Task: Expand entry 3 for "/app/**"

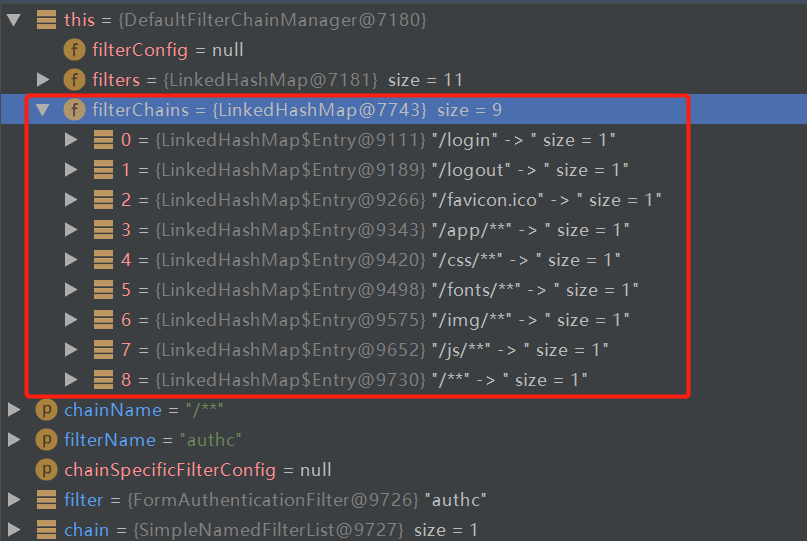Action: (x=71, y=230)
